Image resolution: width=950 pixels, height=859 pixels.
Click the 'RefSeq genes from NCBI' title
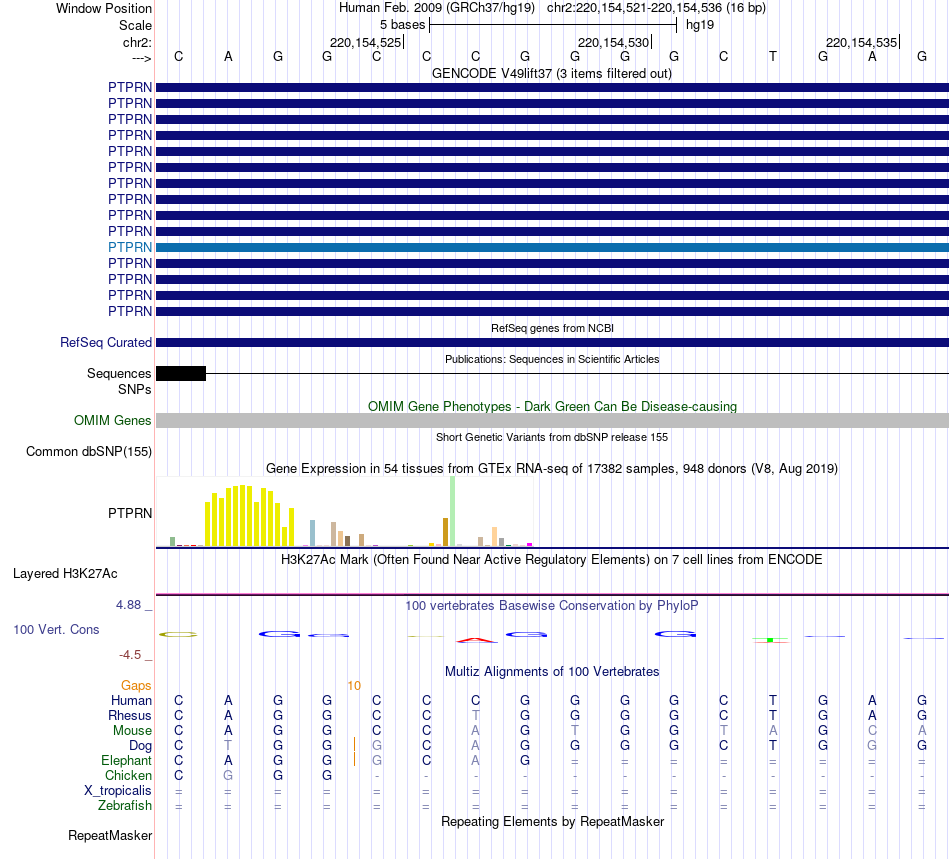(x=552, y=328)
